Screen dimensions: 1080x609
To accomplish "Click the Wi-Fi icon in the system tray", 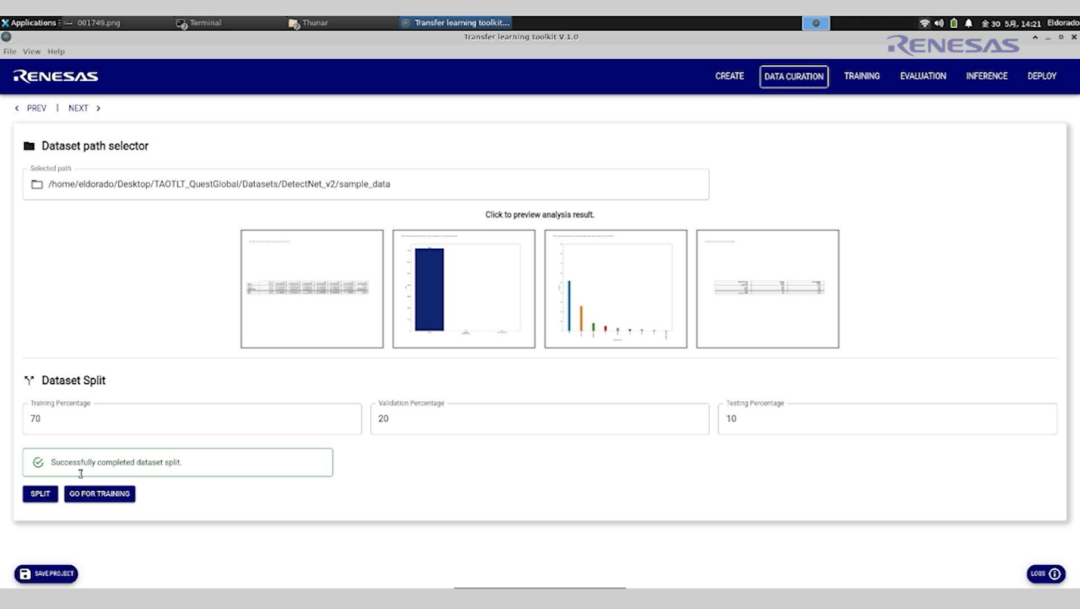I will [x=924, y=23].
